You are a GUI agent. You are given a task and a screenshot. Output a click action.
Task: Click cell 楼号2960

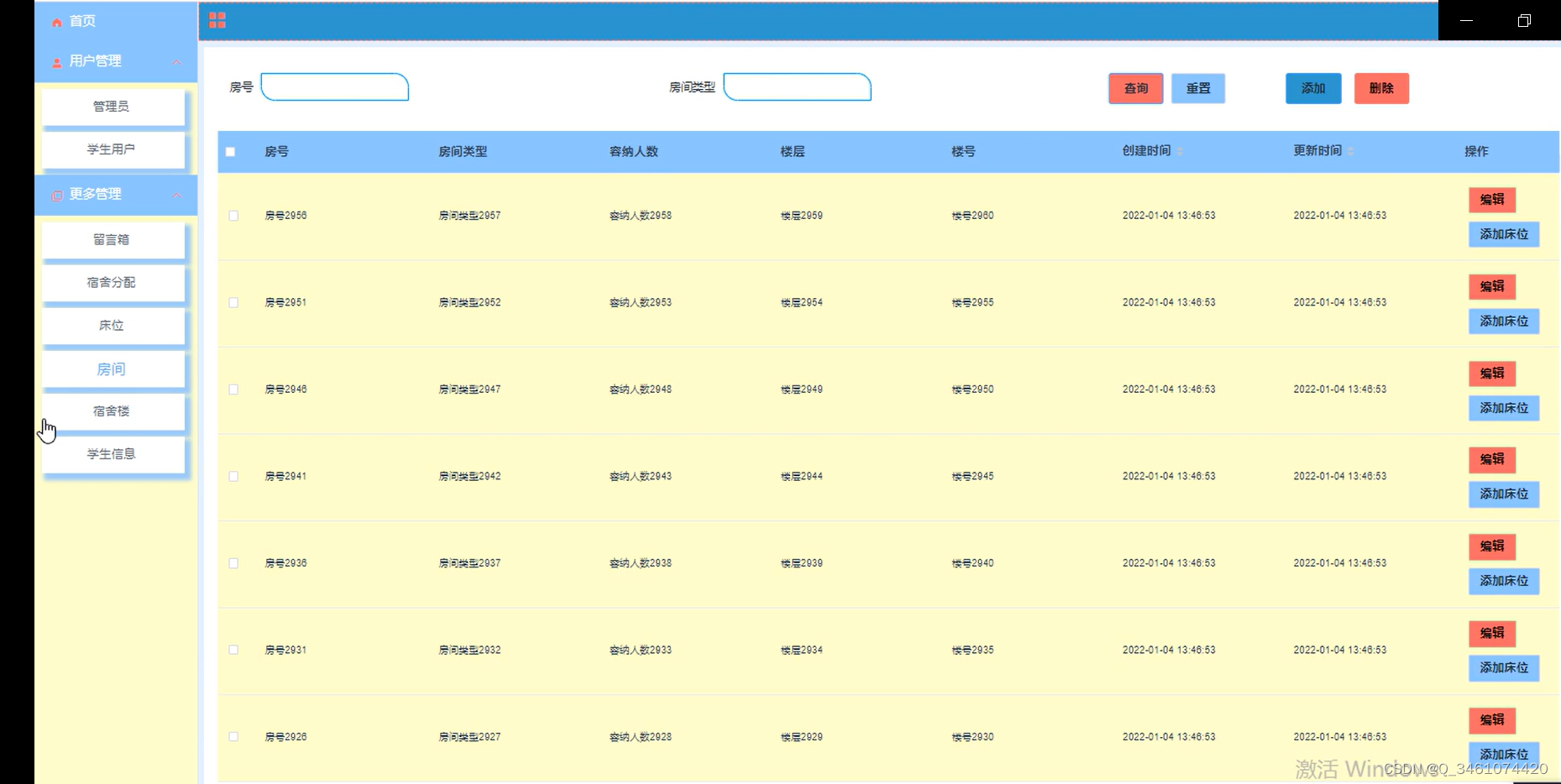(972, 216)
